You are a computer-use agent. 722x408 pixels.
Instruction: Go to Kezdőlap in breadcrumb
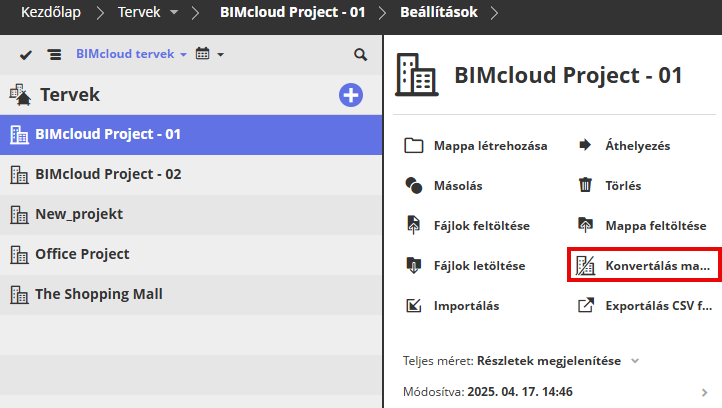51,14
